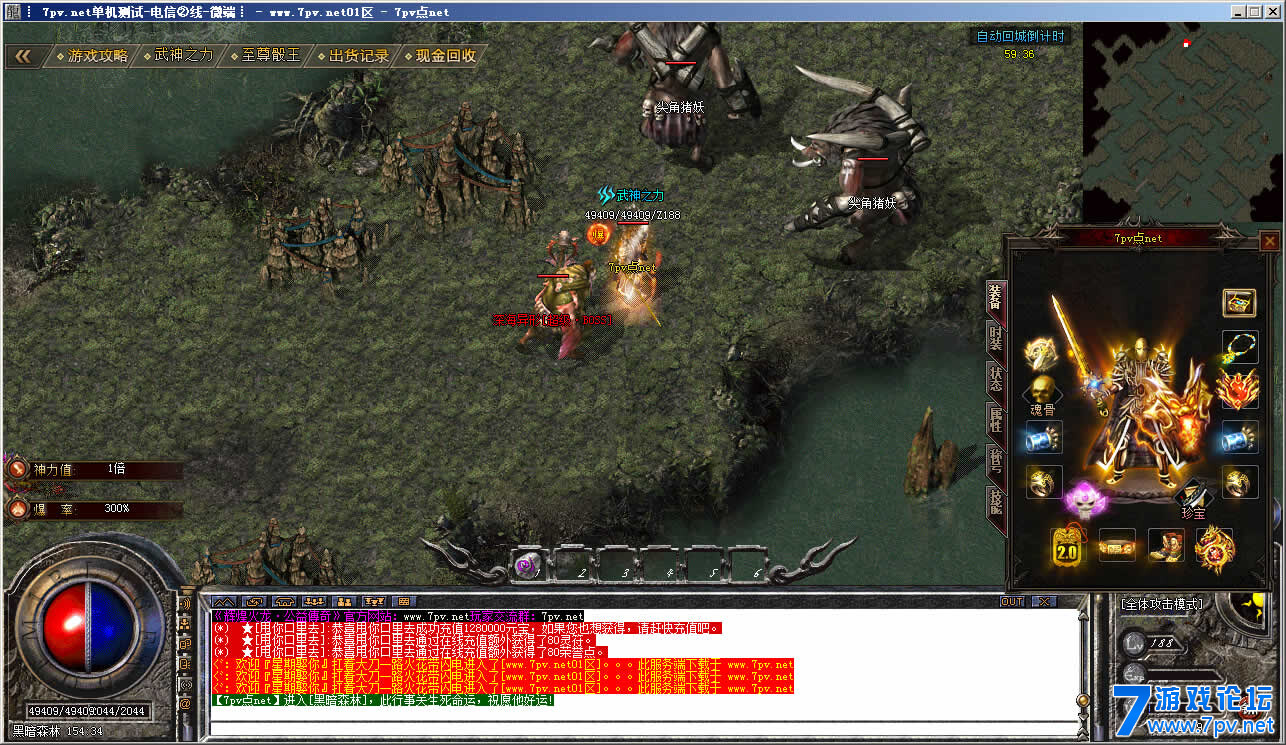Switch the 全体攻击模式 attack mode label

pos(1162,604)
